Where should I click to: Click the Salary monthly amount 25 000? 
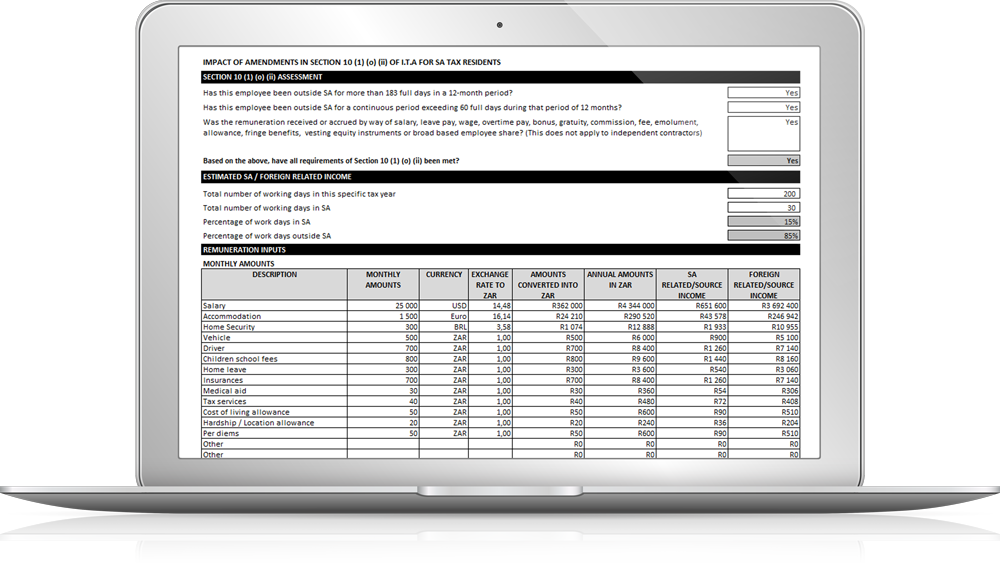383,306
